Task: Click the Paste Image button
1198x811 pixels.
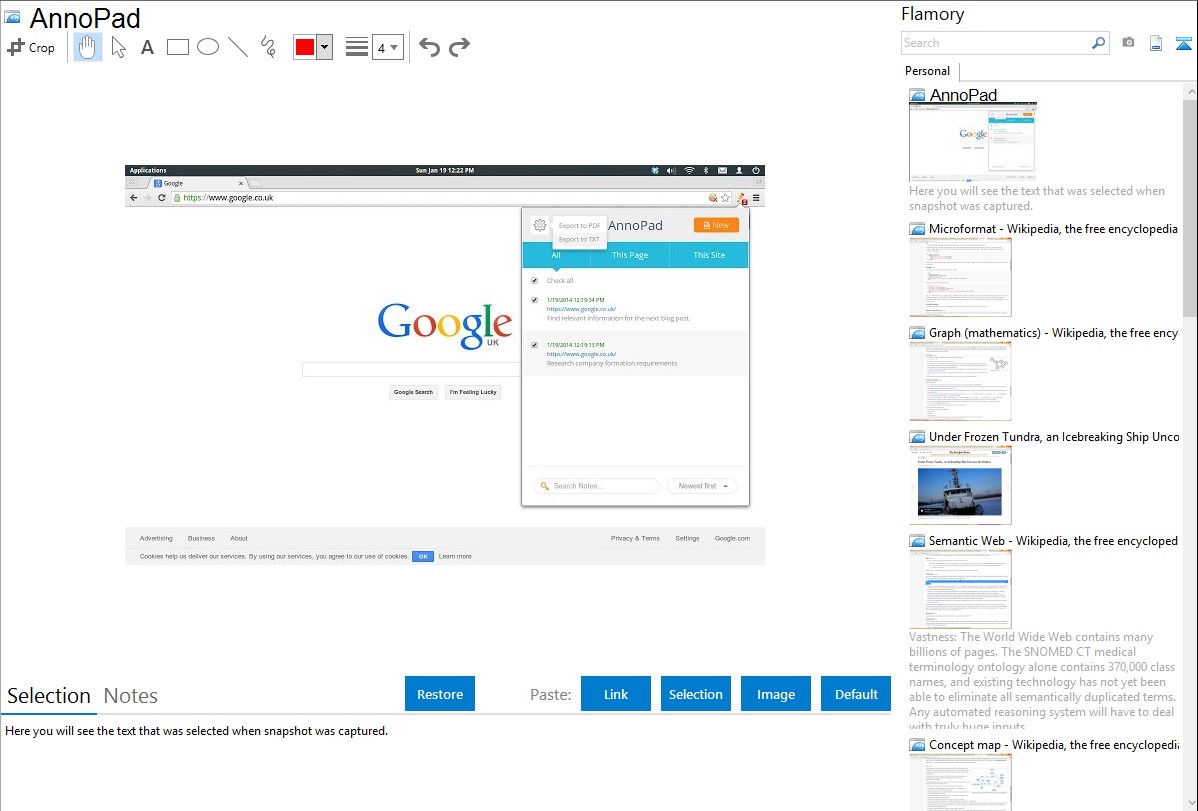Action: (776, 694)
